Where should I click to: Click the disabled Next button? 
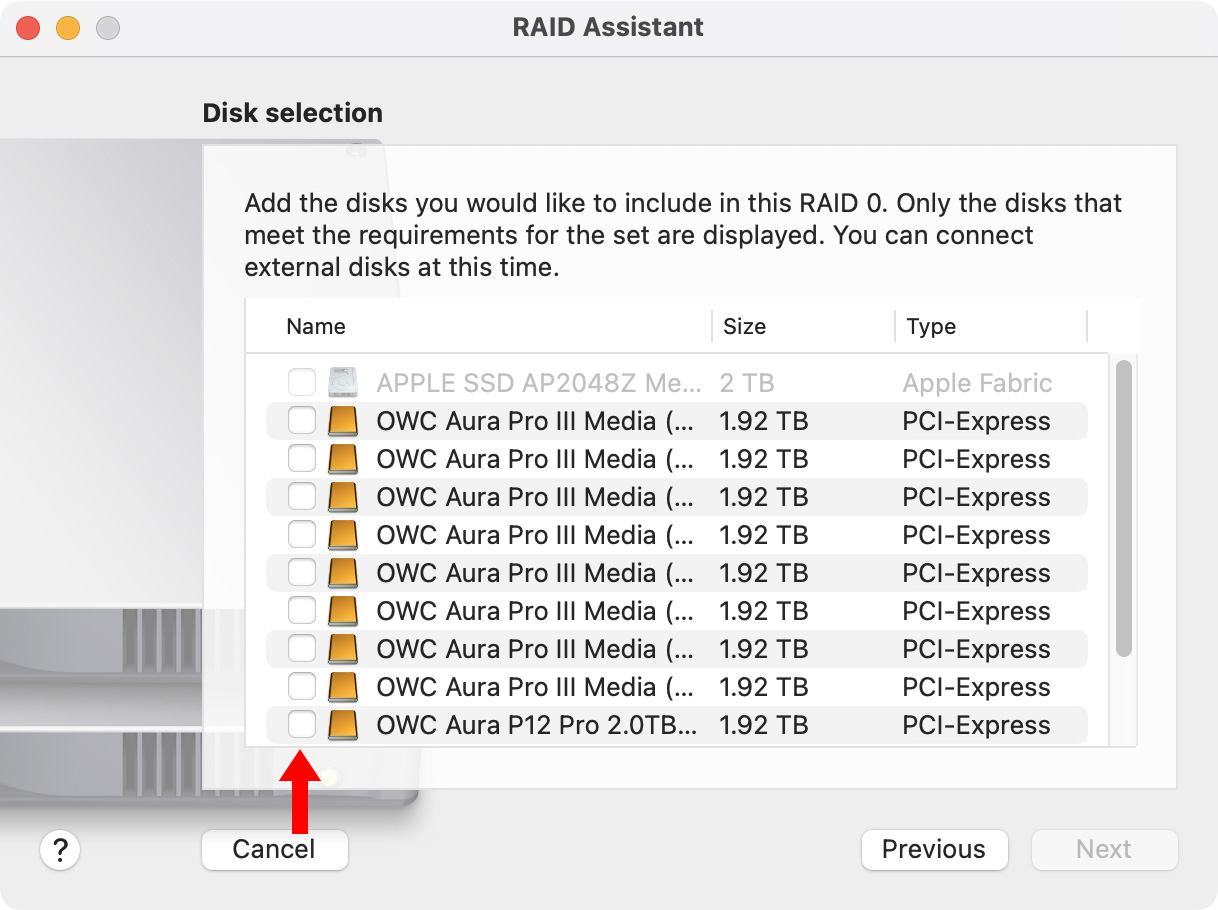coord(1104,850)
